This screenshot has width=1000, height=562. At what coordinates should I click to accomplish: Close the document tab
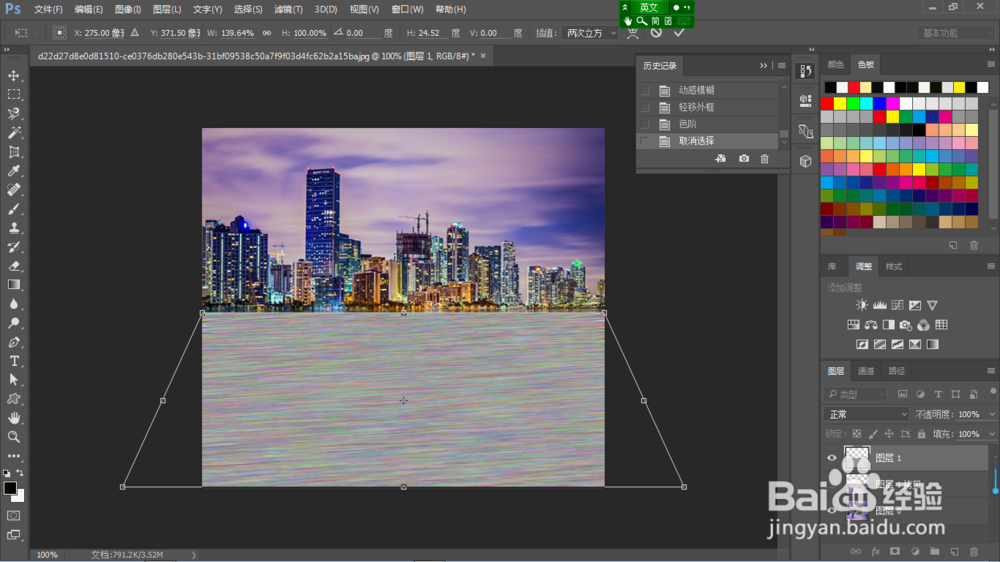coord(483,56)
